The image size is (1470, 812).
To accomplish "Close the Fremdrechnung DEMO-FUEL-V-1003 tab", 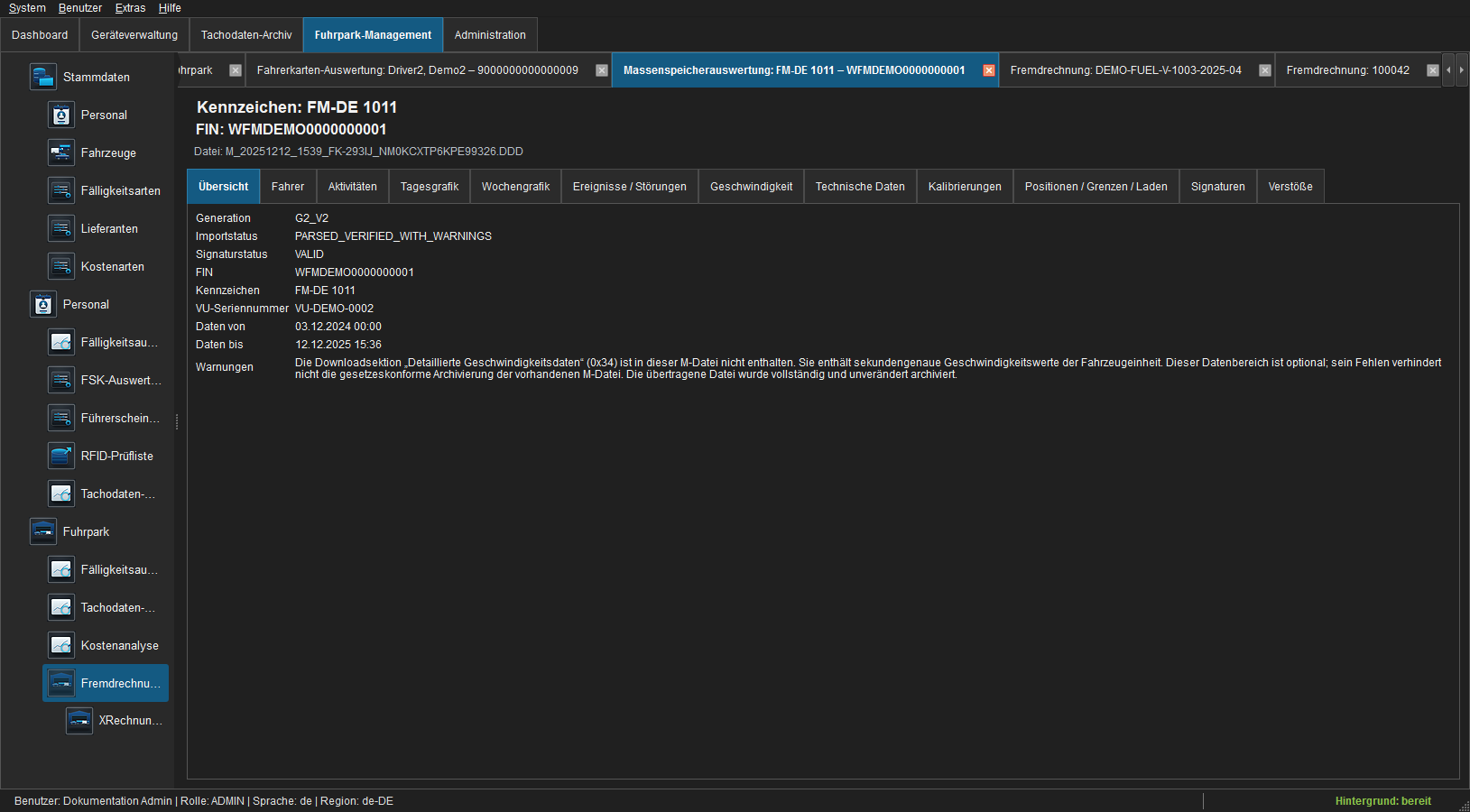I will [x=1265, y=70].
